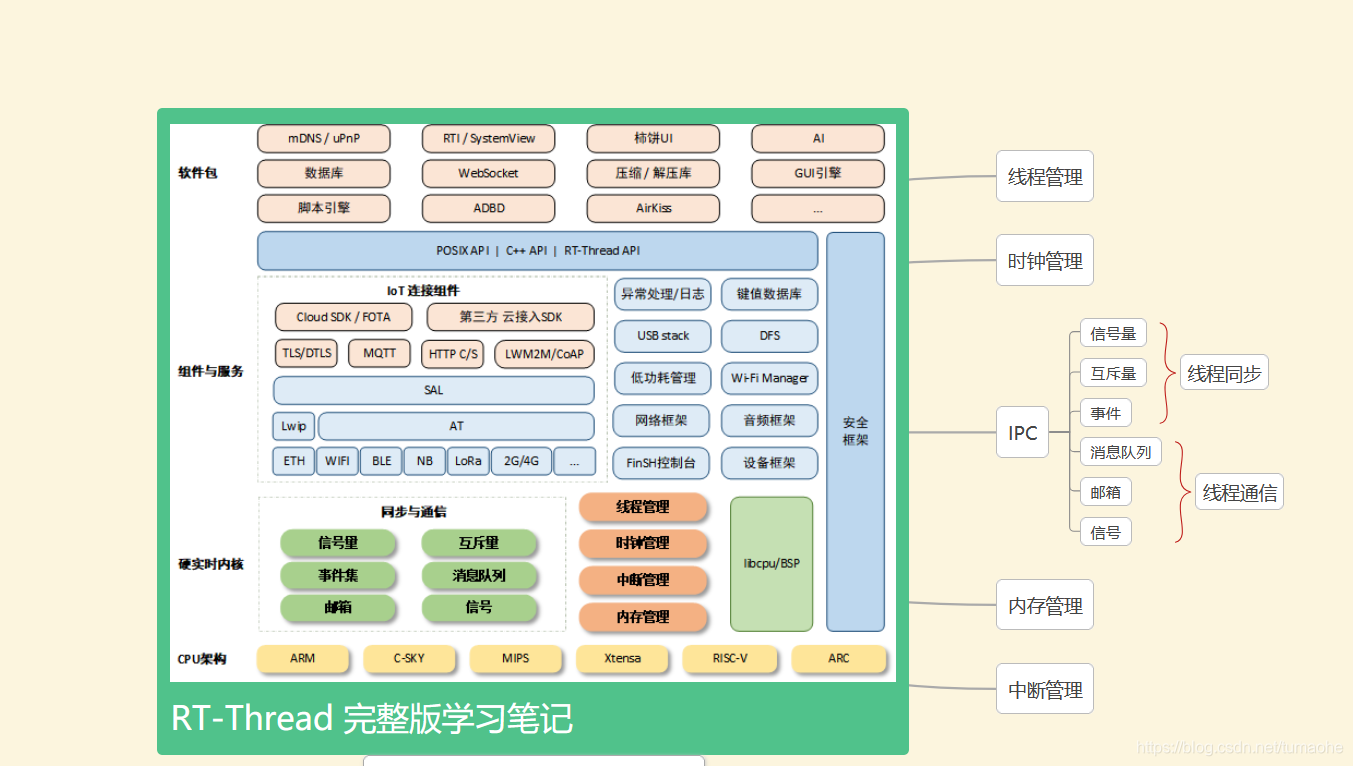This screenshot has height=766, width=1353.
Task: Click the HTTP C/S box in diagram
Action: (454, 354)
